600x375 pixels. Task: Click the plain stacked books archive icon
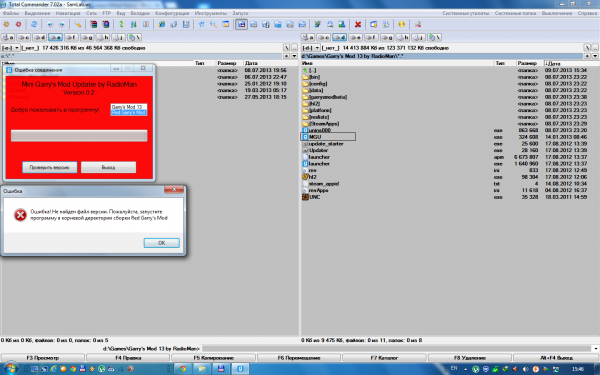point(93,24)
